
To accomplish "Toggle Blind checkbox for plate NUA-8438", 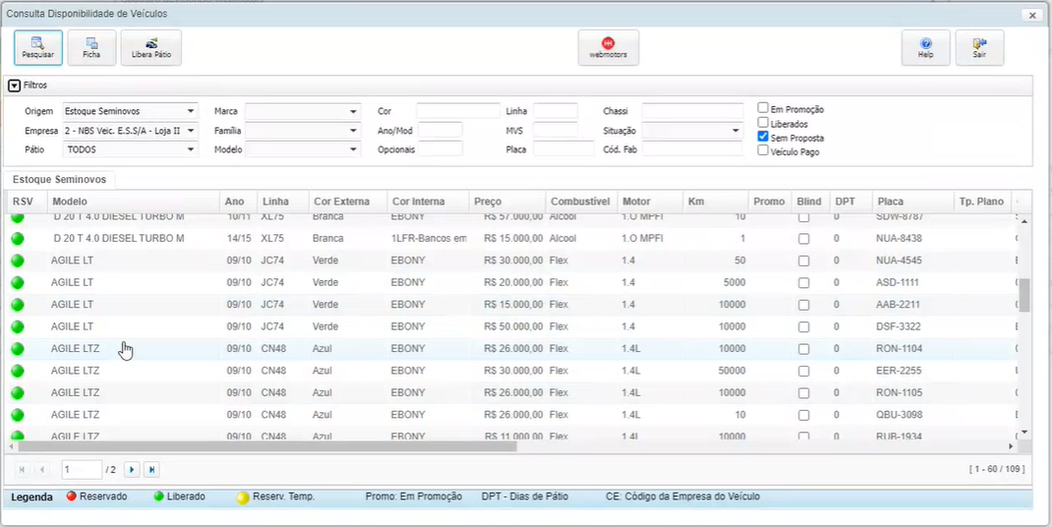I will point(804,239).
